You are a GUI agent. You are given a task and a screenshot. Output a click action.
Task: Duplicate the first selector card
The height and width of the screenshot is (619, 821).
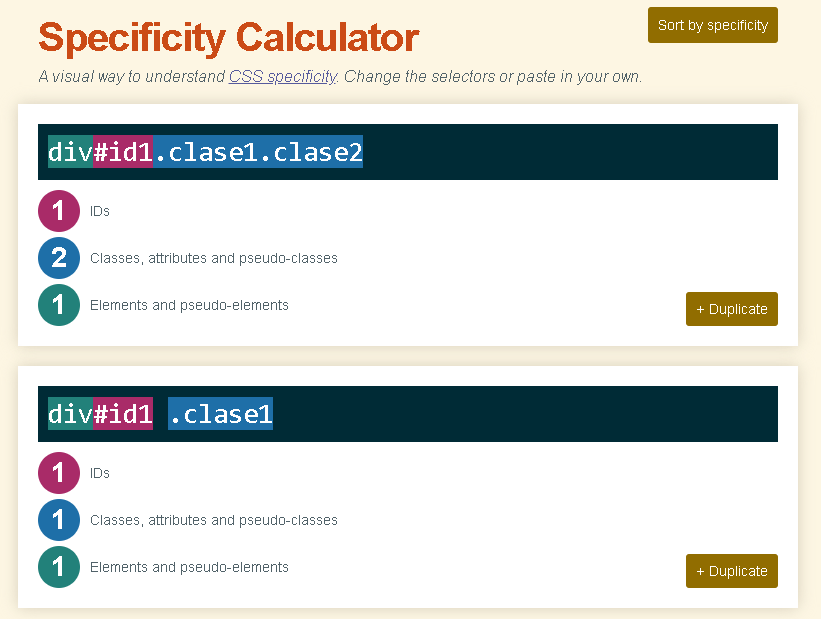point(731,309)
